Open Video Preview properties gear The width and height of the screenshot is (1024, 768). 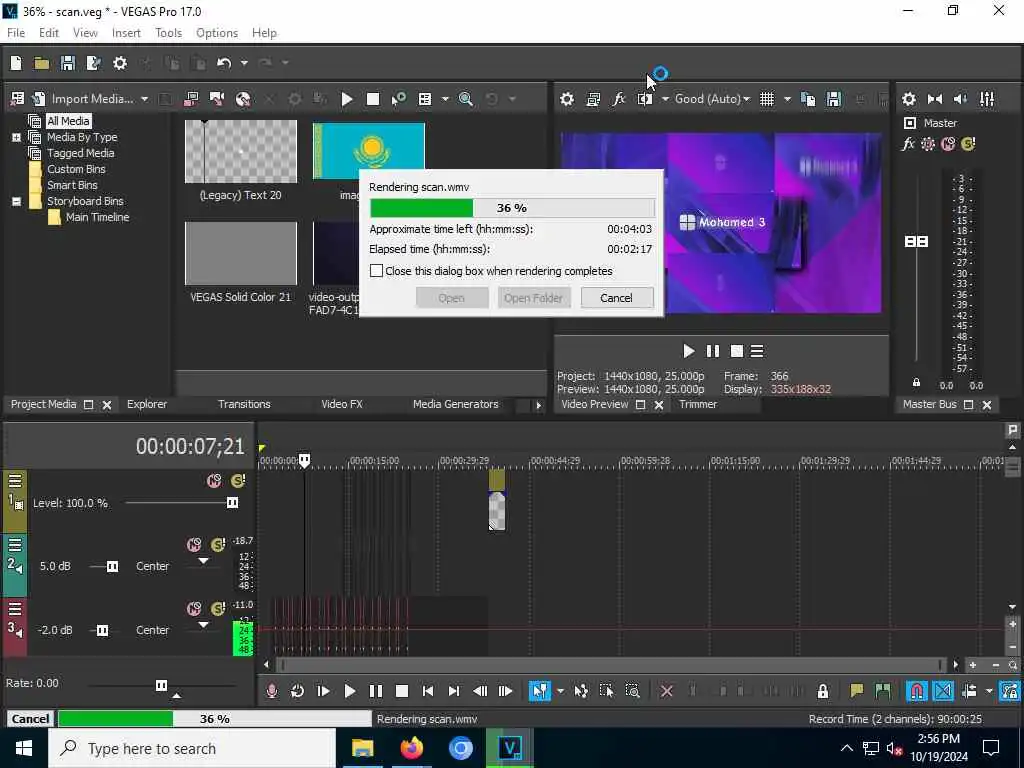point(567,99)
